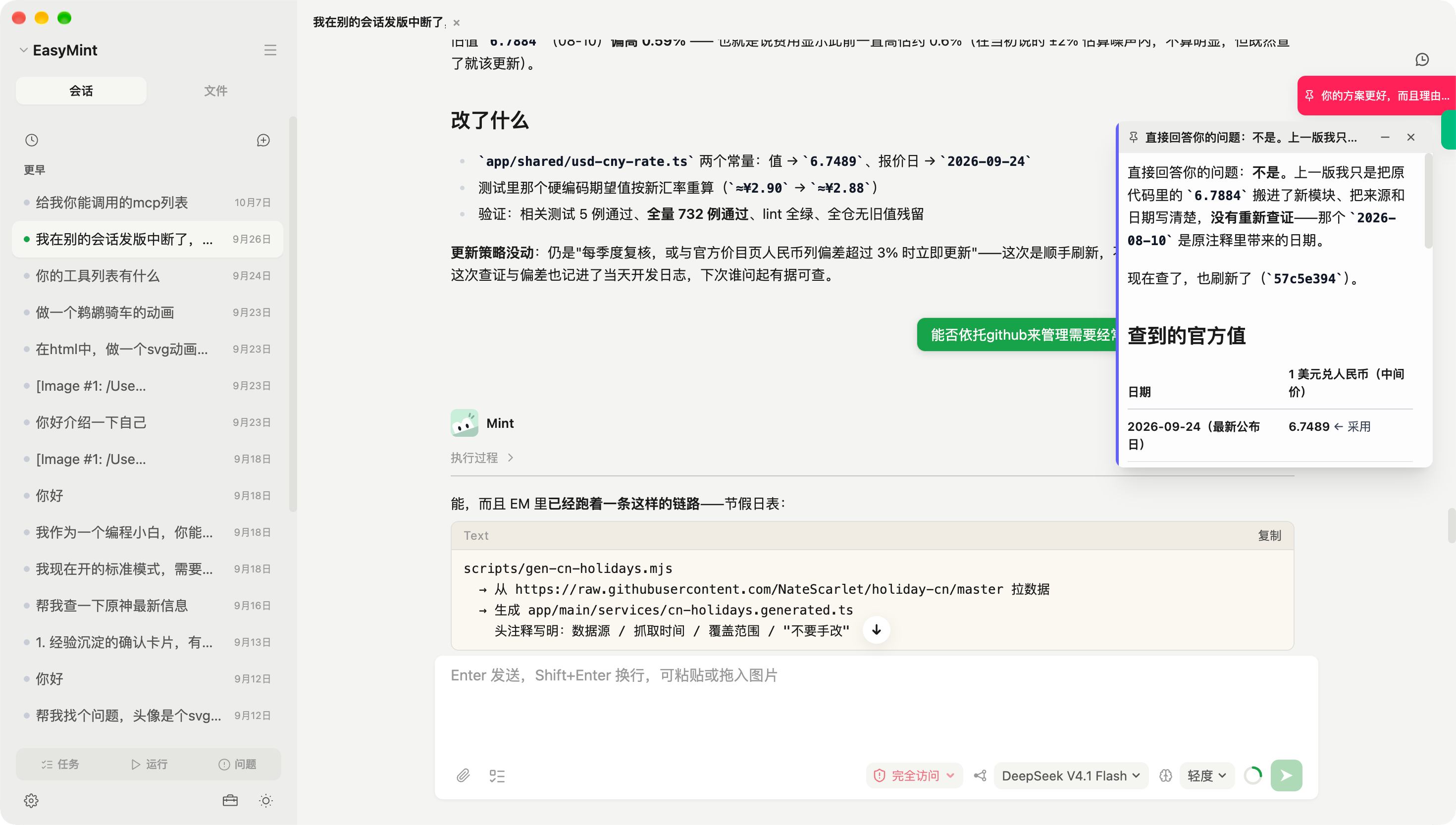Click the Mint assistant avatar
This screenshot has width=1456, height=825.
[x=465, y=423]
